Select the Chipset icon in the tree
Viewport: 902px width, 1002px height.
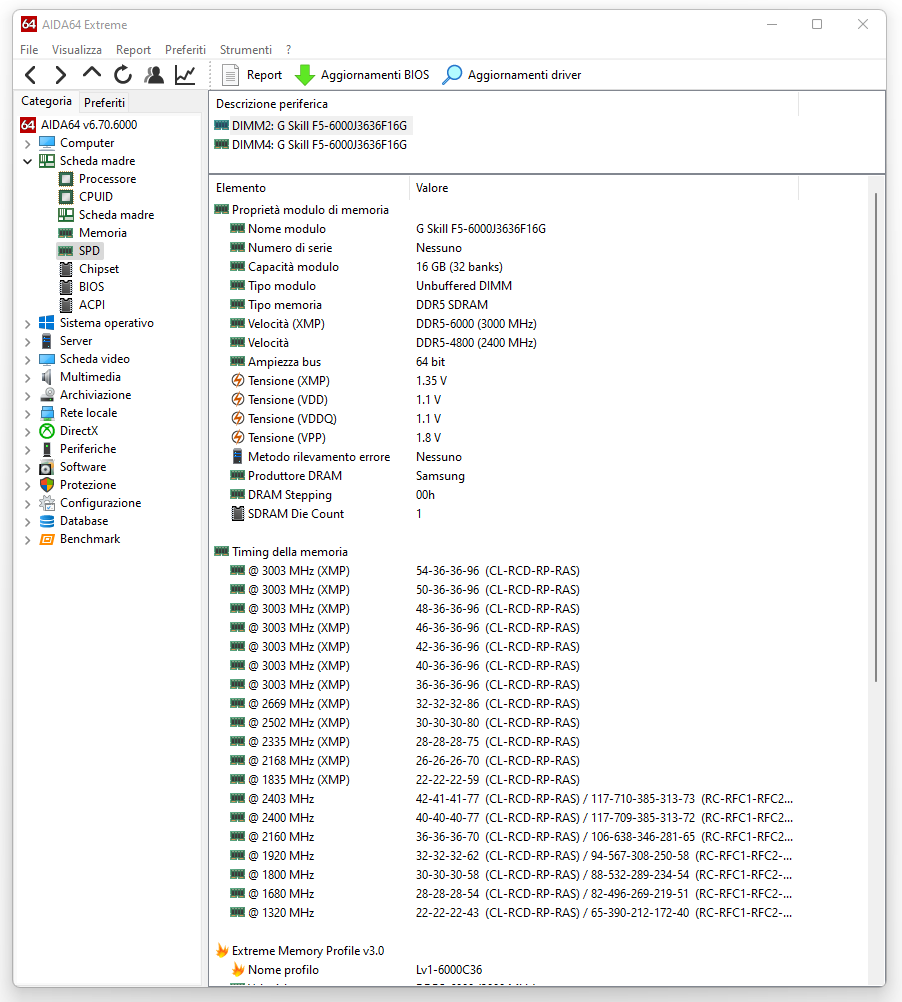click(66, 269)
